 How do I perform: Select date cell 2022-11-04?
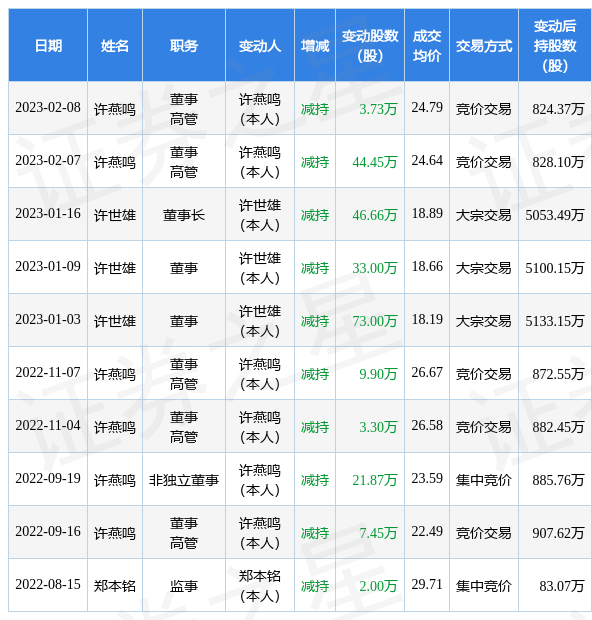48,425
